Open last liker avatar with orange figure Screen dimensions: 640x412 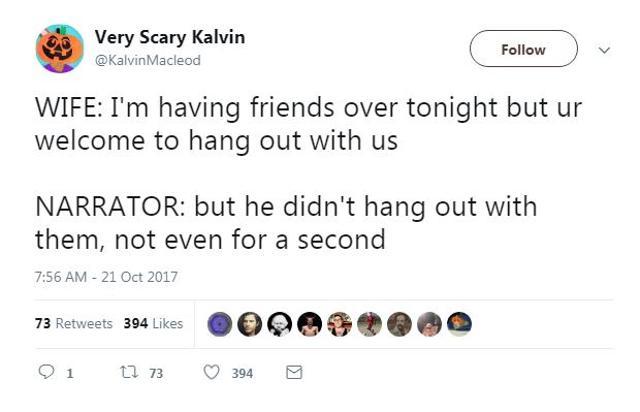click(x=460, y=324)
